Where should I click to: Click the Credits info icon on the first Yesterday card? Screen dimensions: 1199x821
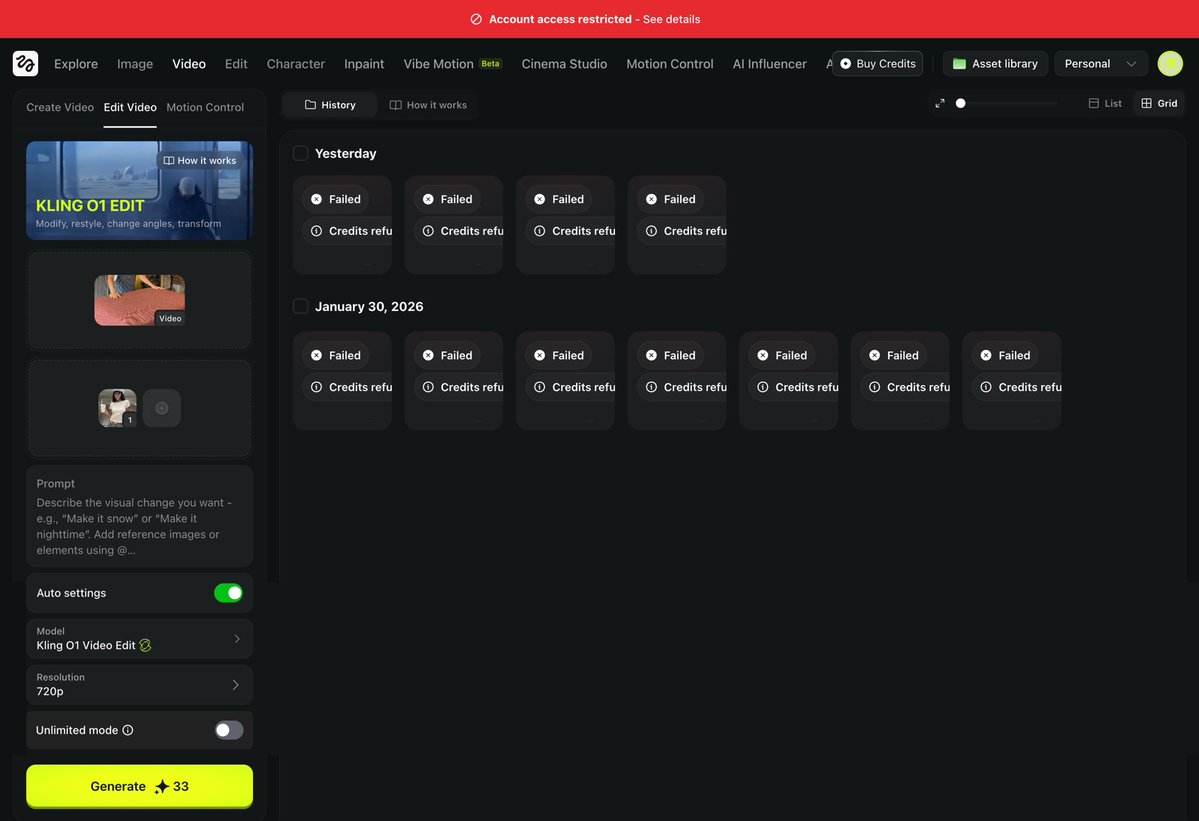pos(317,231)
